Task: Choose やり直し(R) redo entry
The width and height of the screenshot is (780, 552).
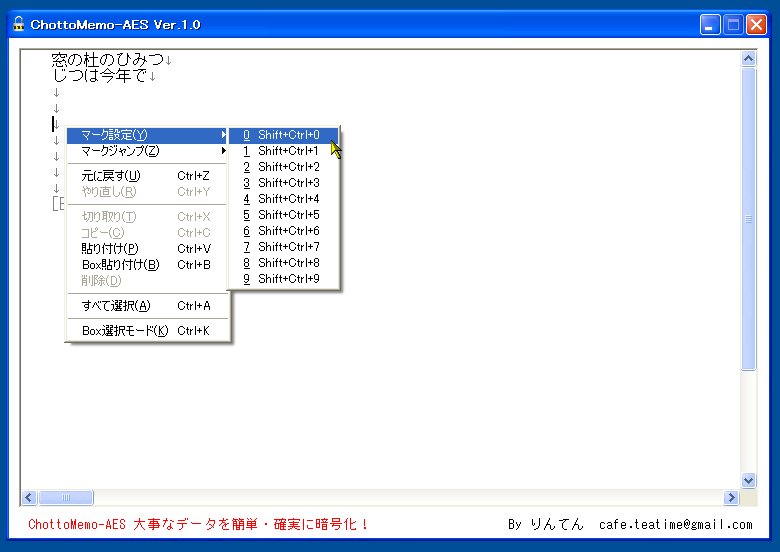Action: click(147, 191)
